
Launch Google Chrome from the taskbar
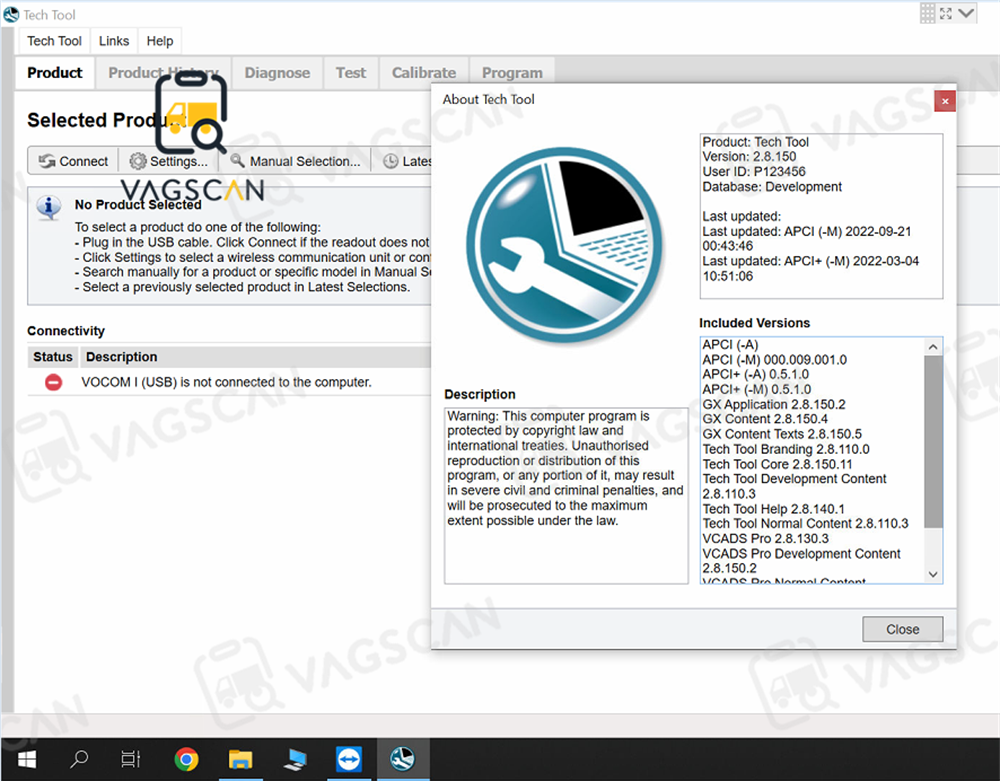point(186,759)
